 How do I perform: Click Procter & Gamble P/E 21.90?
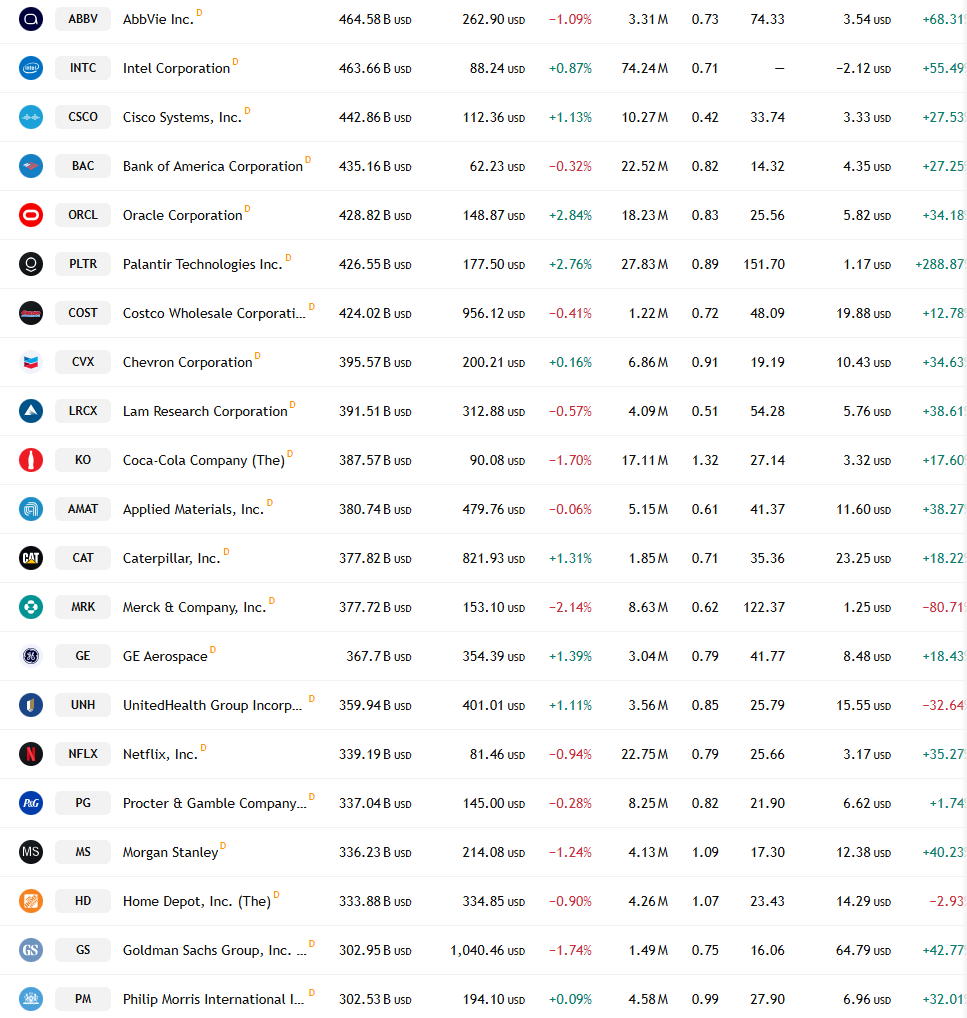pyautogui.click(x=767, y=803)
